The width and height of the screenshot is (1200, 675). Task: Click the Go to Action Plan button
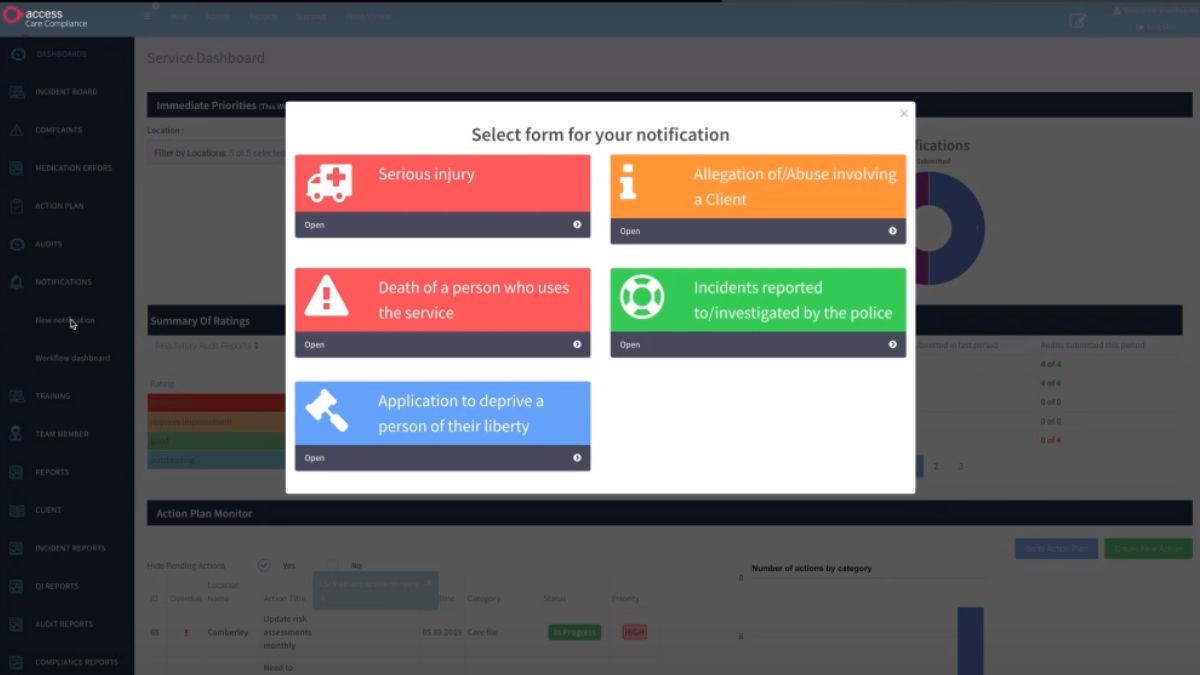(x=1055, y=548)
